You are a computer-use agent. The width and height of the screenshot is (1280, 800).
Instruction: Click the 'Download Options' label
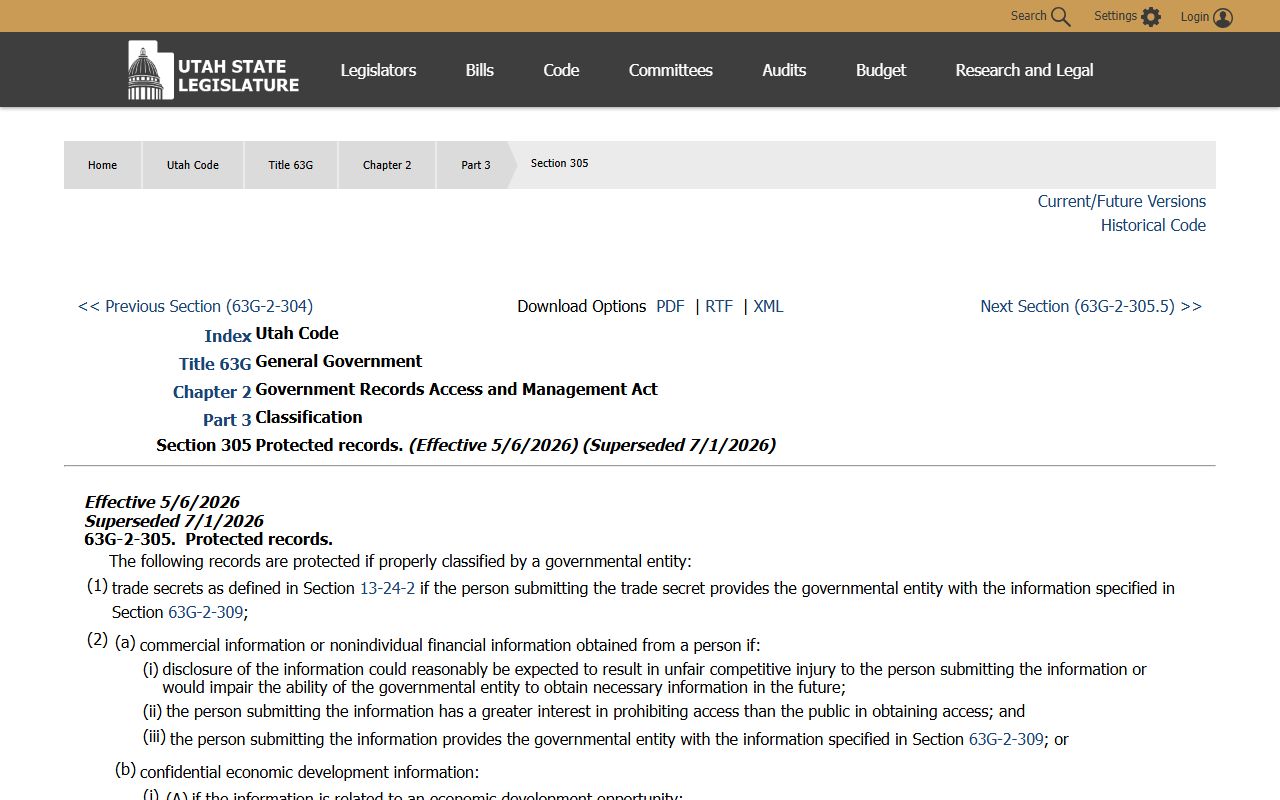point(581,306)
